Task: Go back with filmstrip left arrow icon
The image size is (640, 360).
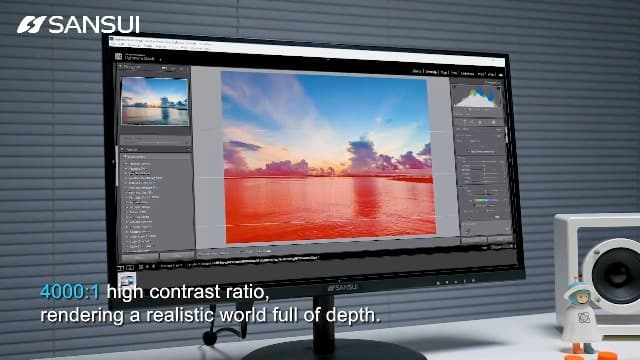Action: tap(148, 267)
